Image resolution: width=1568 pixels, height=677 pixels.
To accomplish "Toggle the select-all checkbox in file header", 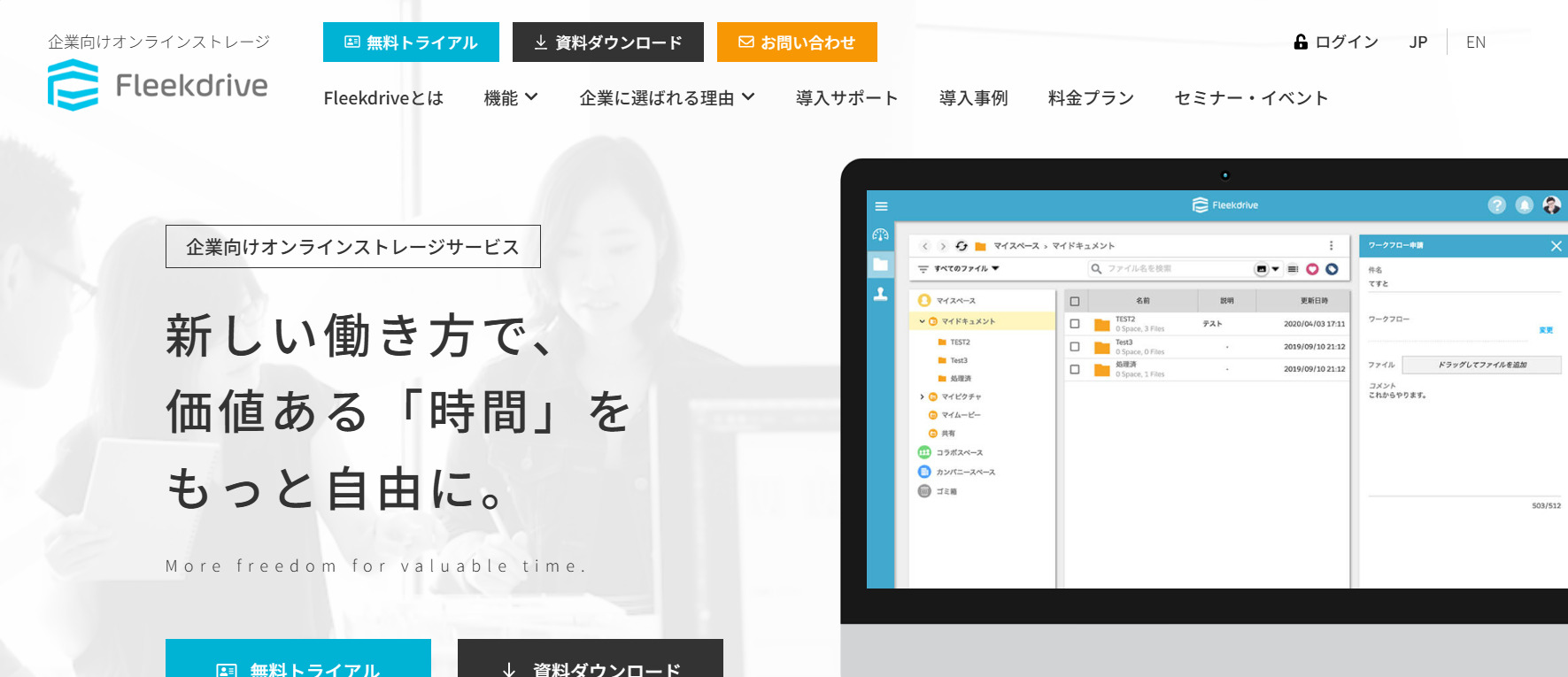I will click(x=1075, y=301).
